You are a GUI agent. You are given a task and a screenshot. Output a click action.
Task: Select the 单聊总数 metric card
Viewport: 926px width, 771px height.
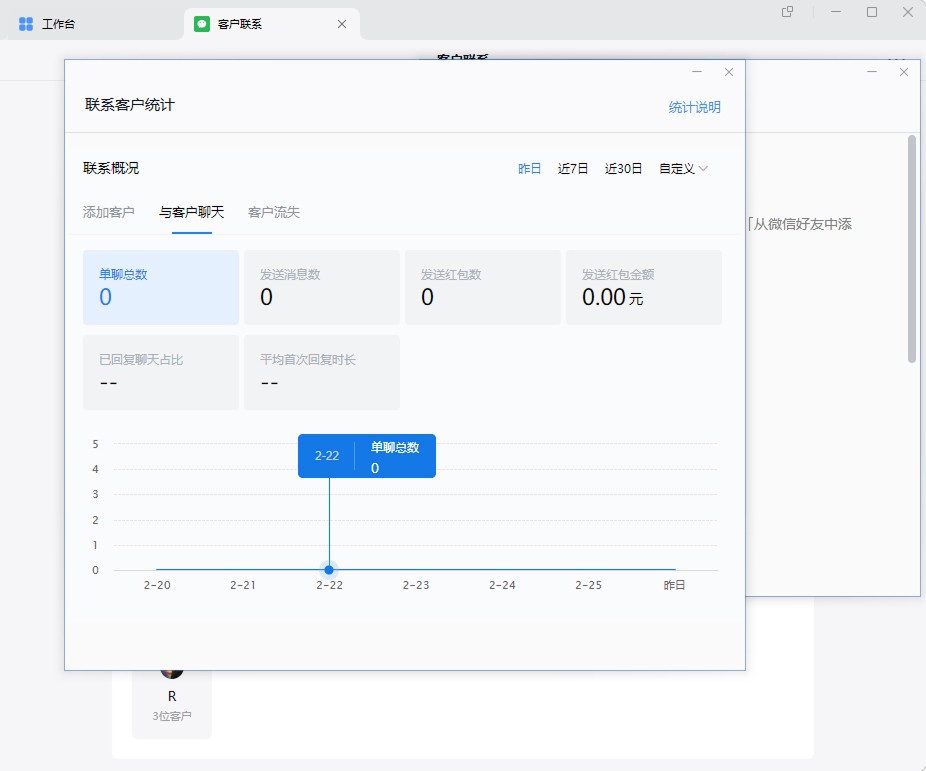(x=160, y=287)
